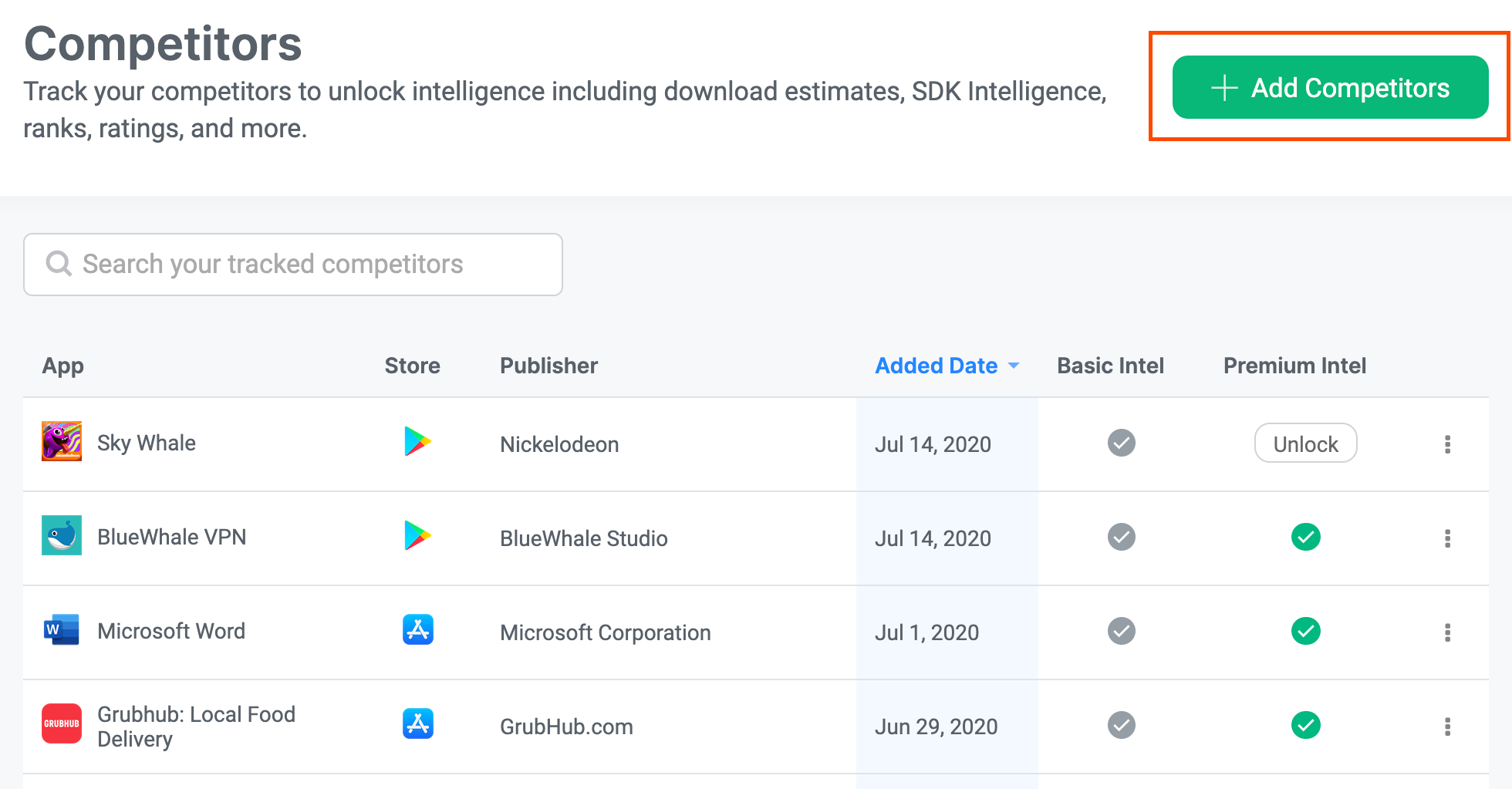This screenshot has width=1512, height=789.
Task: Click the Store column header
Action: point(413,366)
